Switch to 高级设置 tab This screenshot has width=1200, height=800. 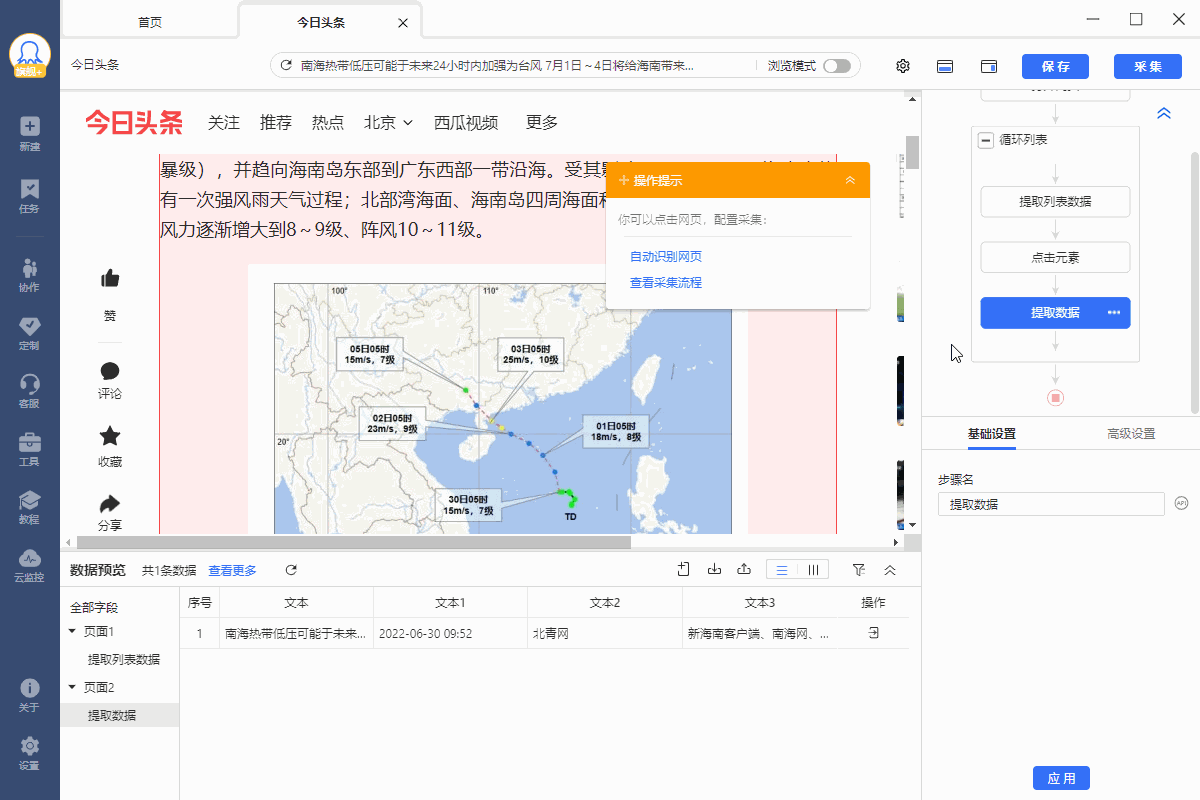tap(1131, 434)
